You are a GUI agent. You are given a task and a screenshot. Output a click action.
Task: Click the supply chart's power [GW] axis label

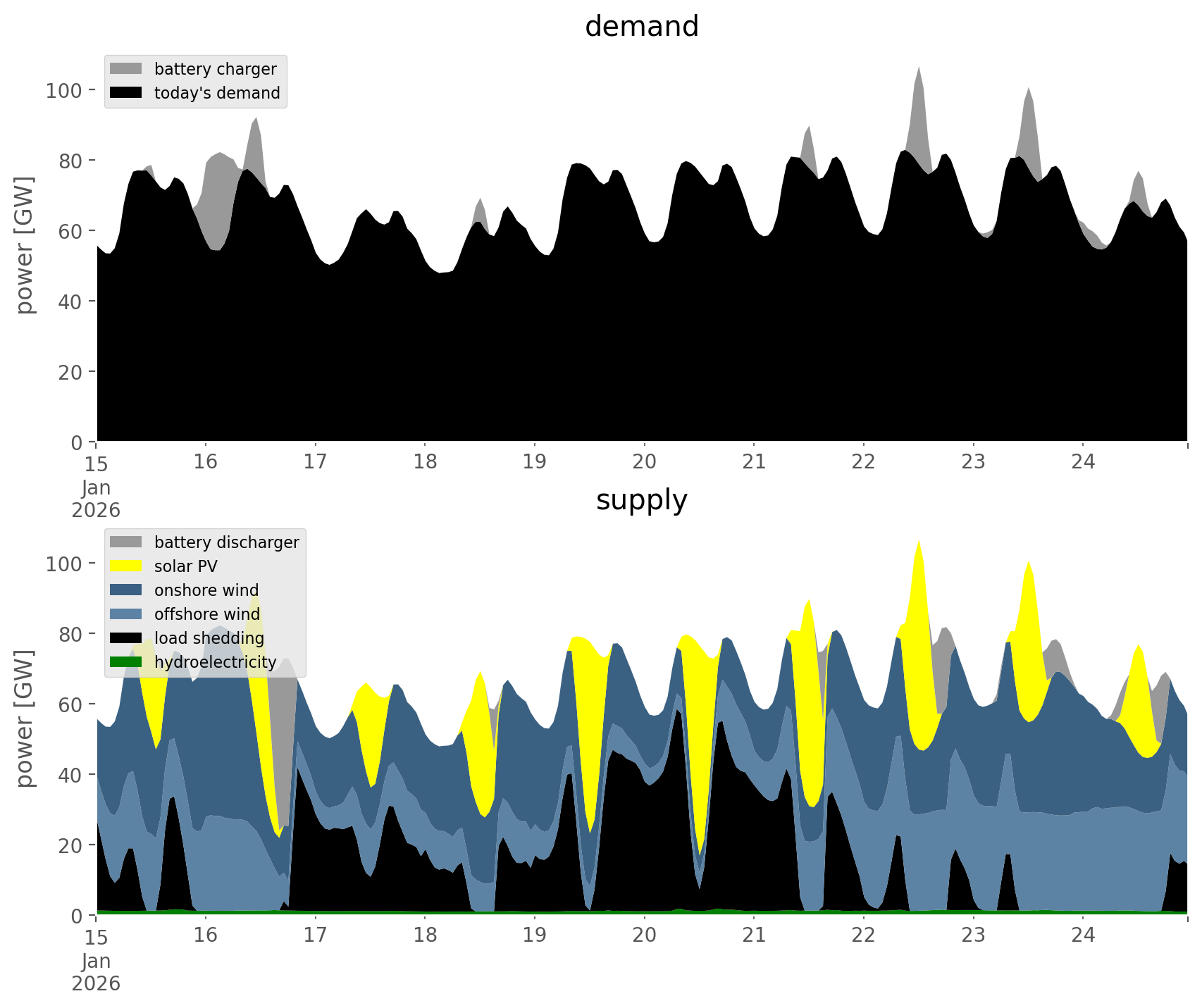[25, 718]
